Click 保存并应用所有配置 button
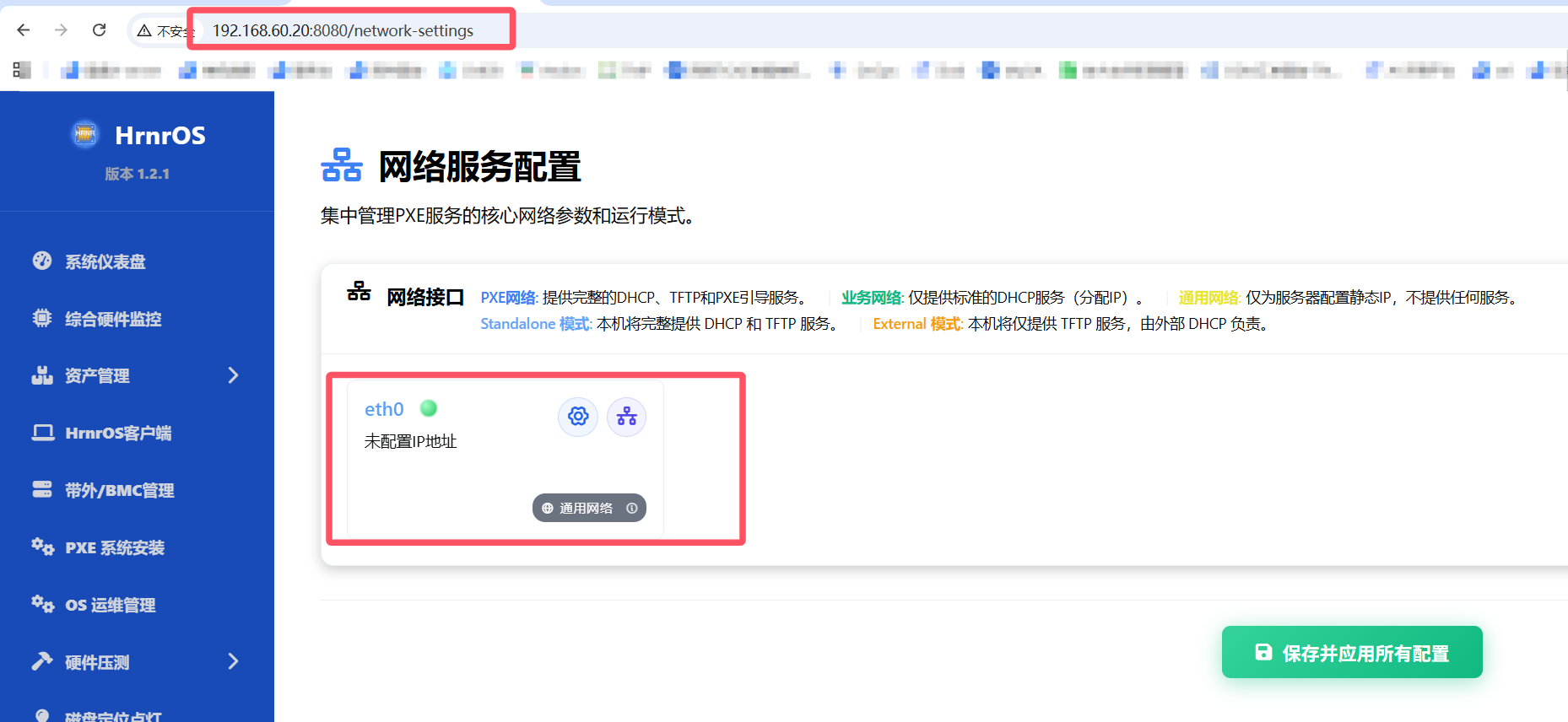The width and height of the screenshot is (1568, 722). [1352, 652]
